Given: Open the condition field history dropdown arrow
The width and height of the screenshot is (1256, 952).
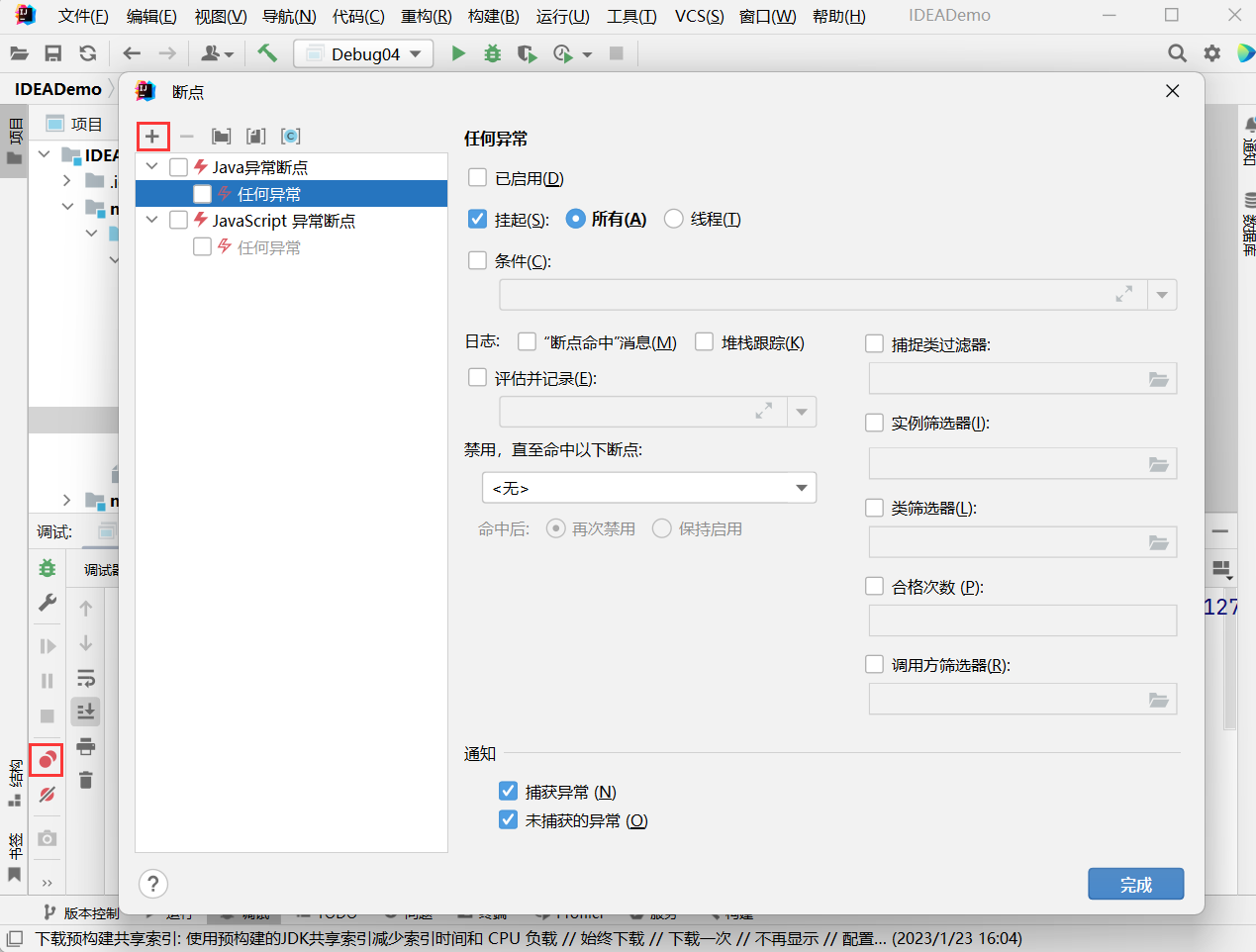Looking at the screenshot, I should coord(1162,295).
